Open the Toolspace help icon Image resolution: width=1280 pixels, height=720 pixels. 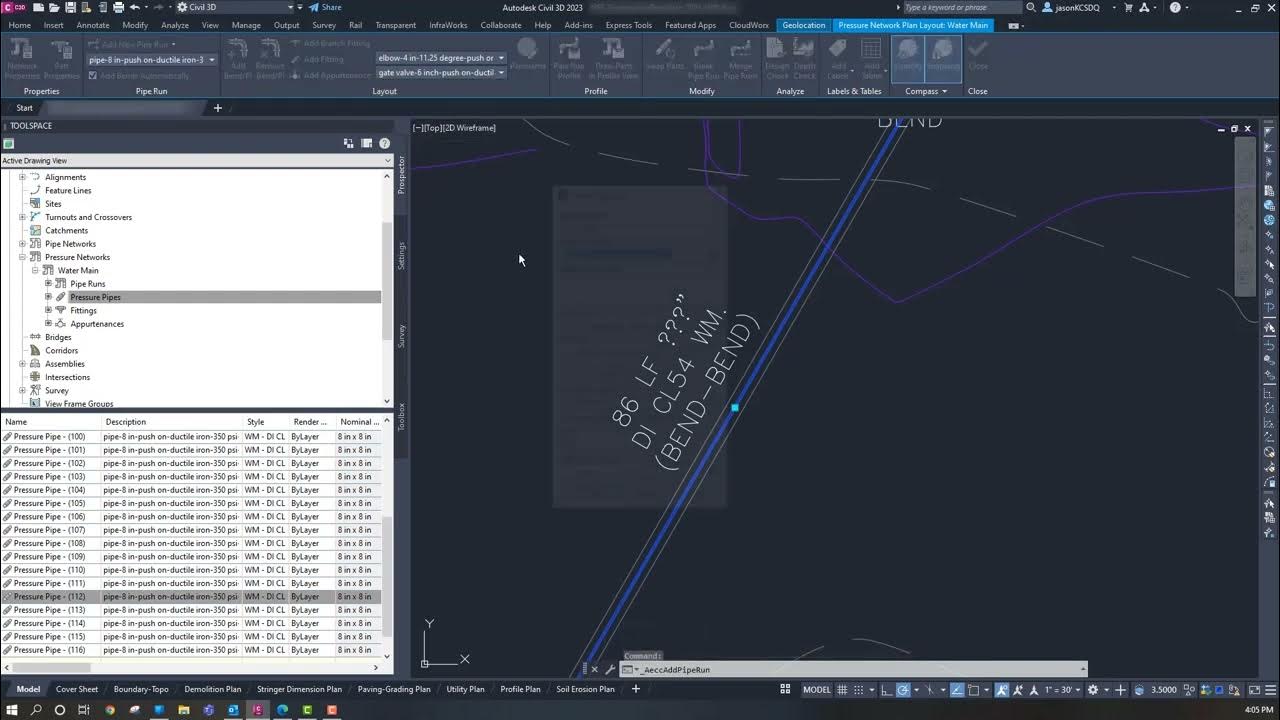(384, 144)
